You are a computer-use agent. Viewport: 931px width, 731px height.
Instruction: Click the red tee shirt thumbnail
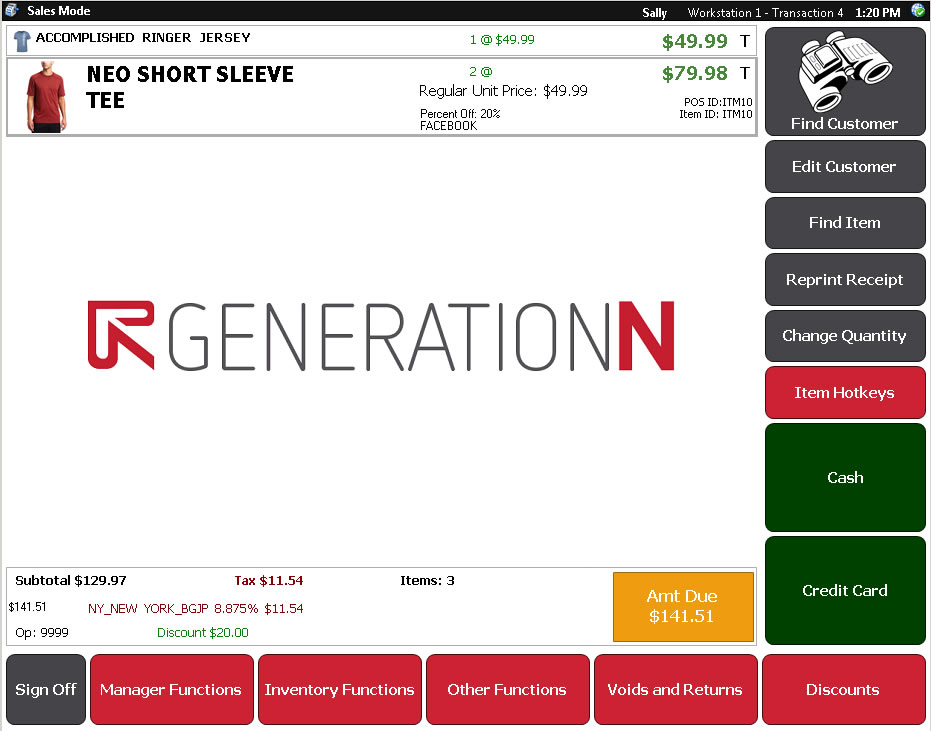(46, 97)
